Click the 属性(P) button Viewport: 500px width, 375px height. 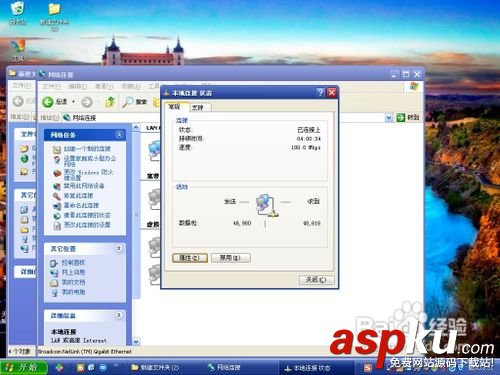coord(190,258)
